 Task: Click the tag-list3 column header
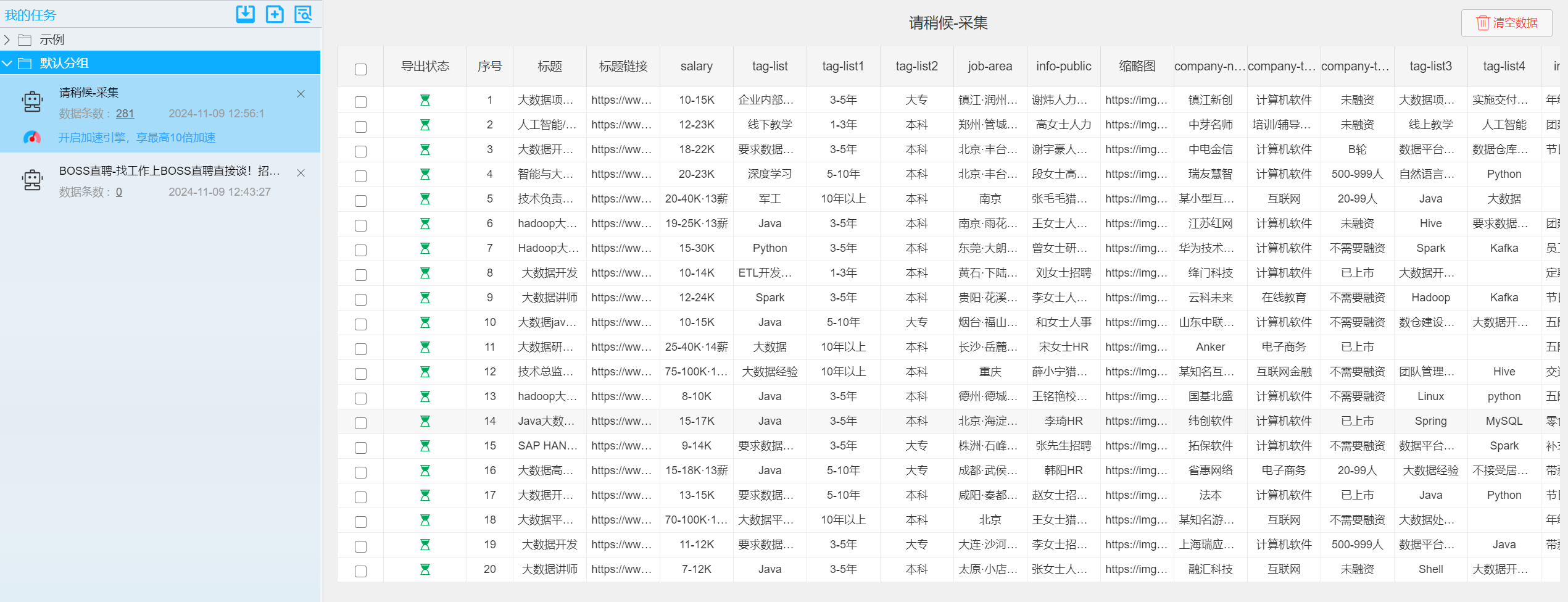[1430, 66]
